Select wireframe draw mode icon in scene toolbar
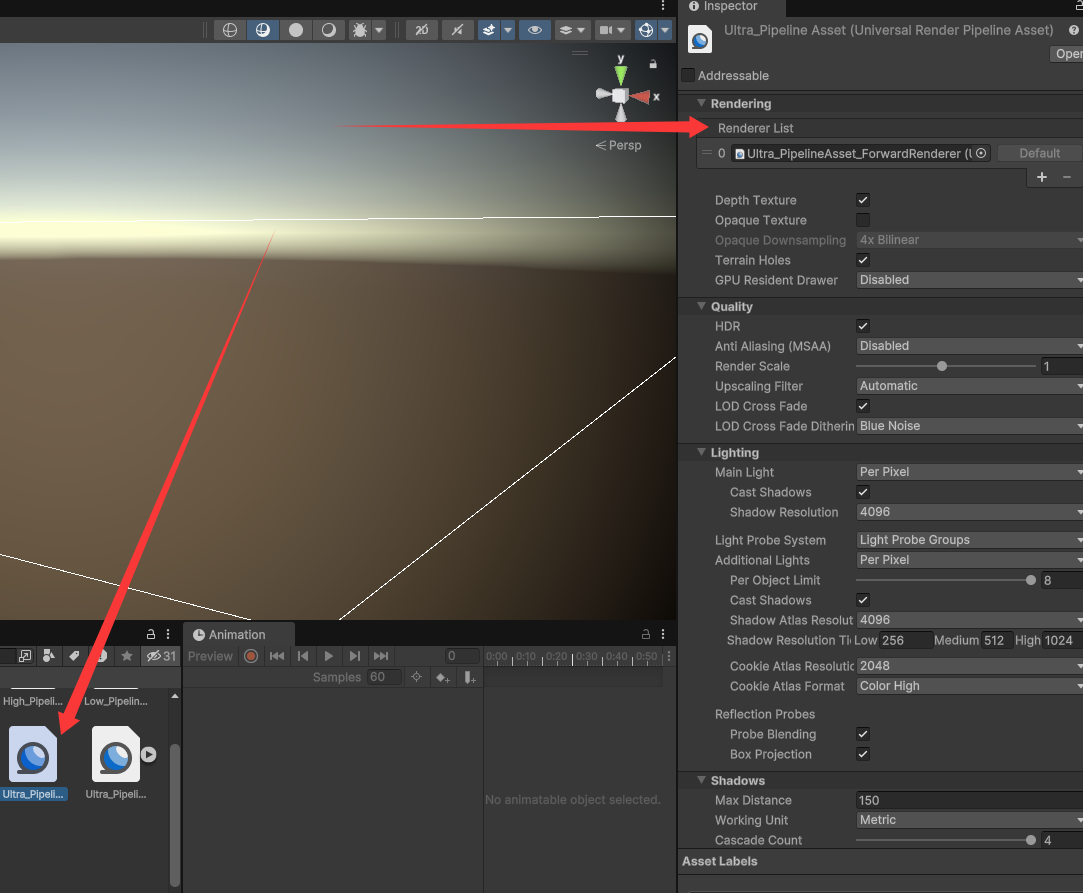The height and width of the screenshot is (893, 1083). click(230, 30)
